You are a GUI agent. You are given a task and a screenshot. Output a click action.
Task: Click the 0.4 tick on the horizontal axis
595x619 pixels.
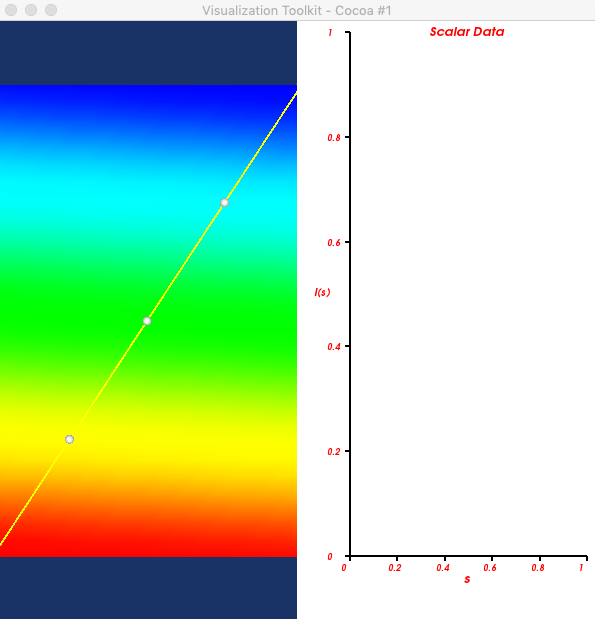(443, 568)
